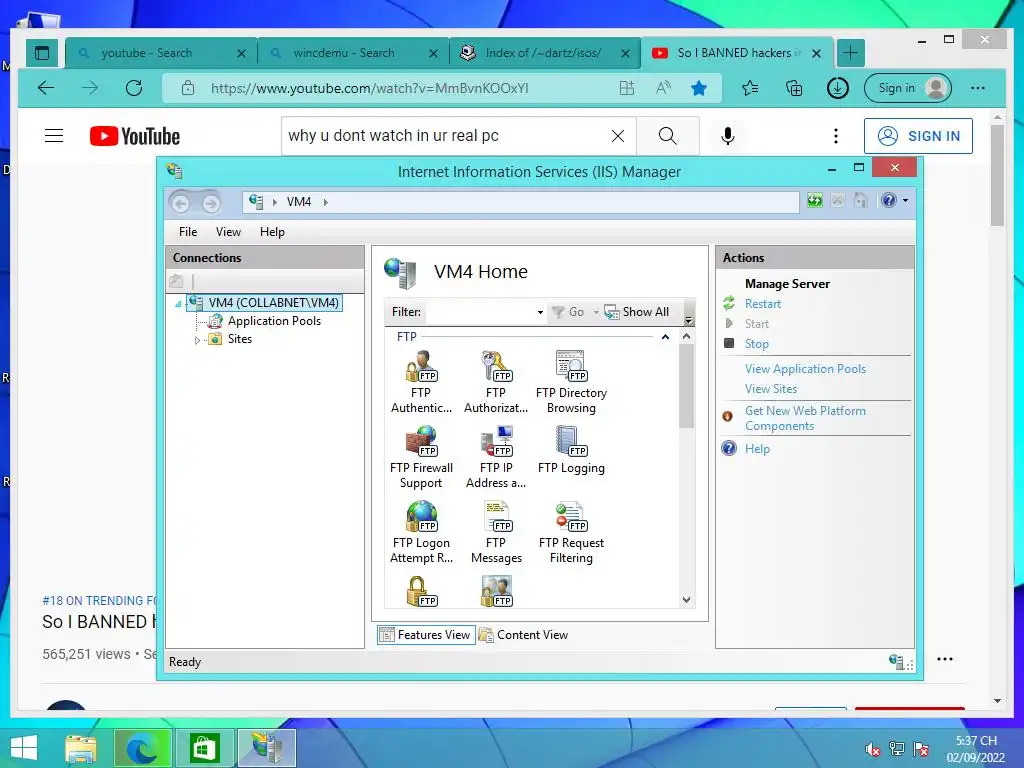
Task: Open Edge favorites list icon
Action: [750, 88]
